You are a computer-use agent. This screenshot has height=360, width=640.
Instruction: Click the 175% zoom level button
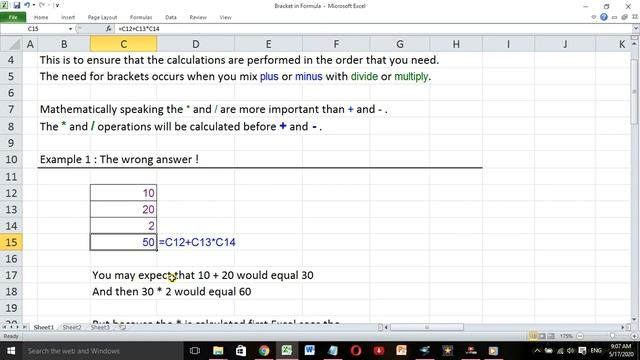click(x=566, y=336)
